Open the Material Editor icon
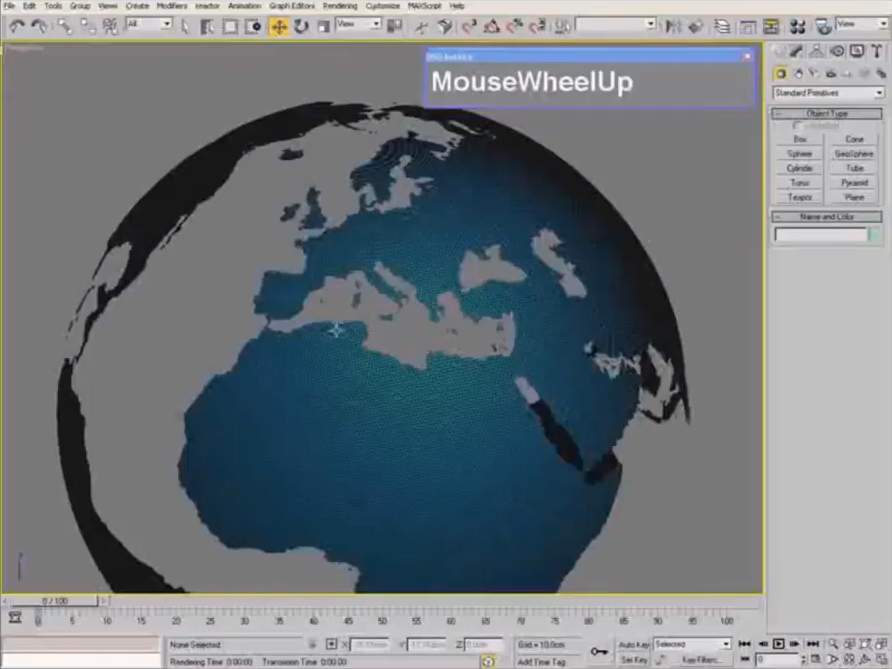 (798, 26)
